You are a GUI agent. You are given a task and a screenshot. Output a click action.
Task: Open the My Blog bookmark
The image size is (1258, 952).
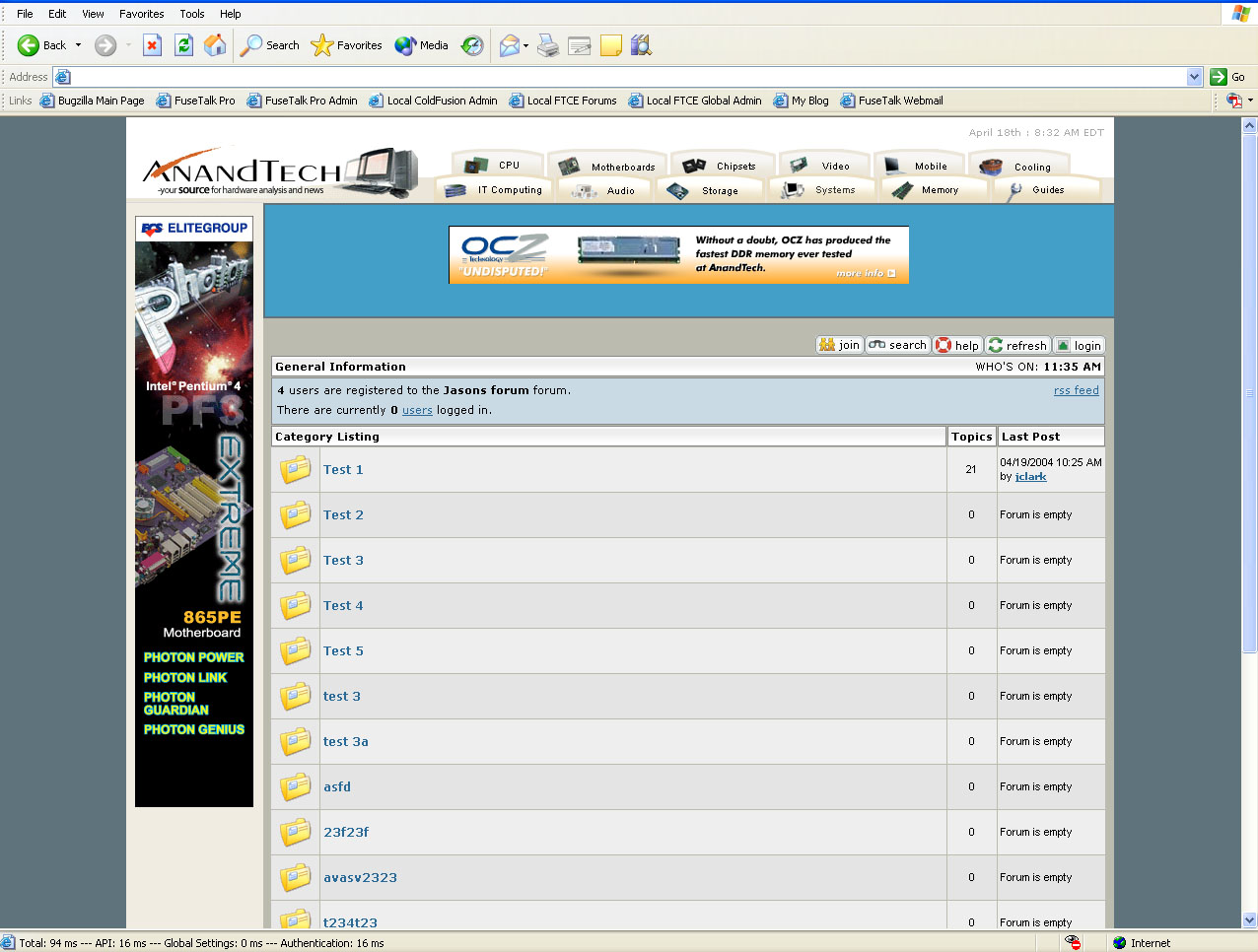(x=801, y=101)
